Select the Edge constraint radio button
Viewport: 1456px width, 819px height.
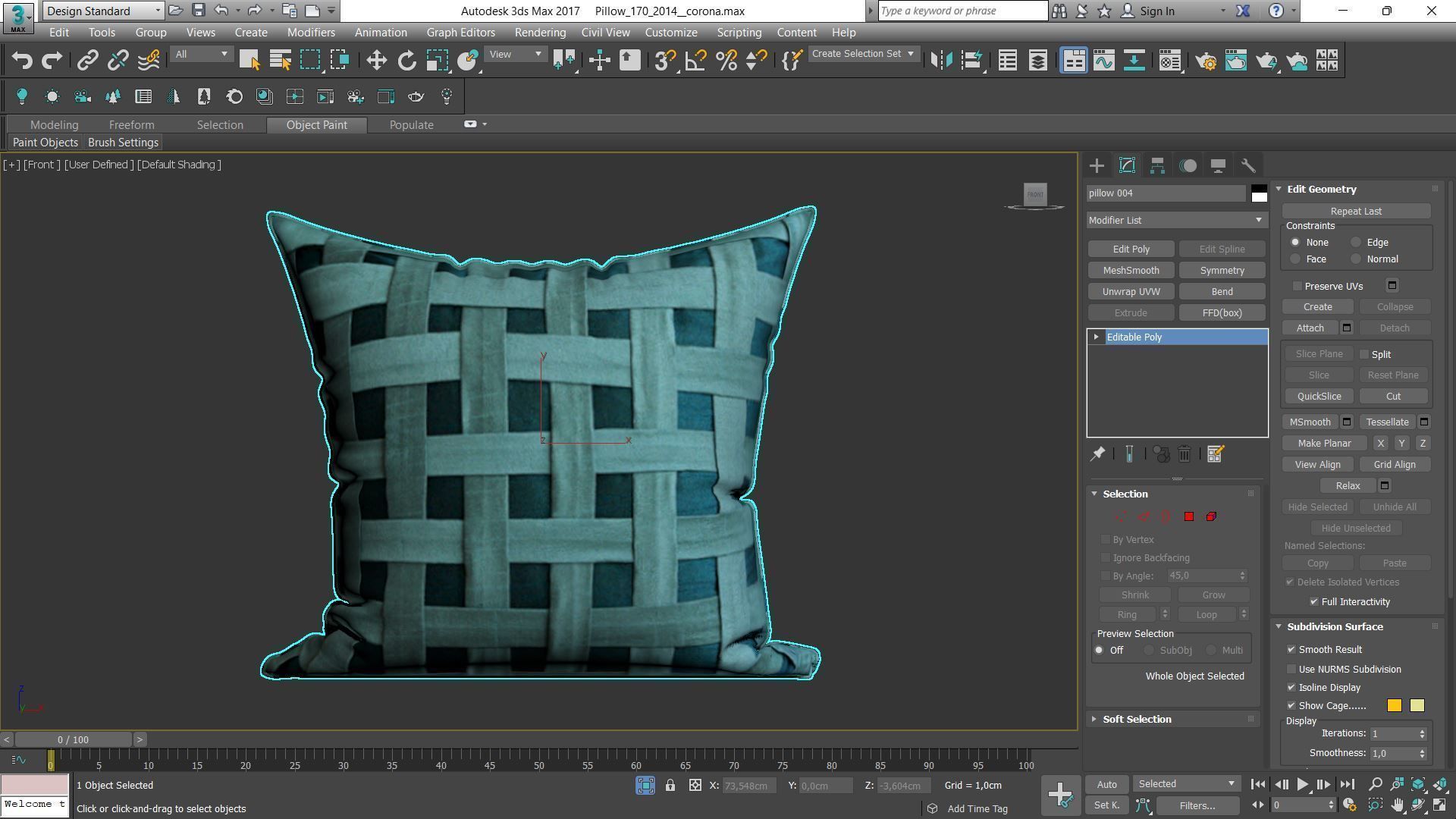click(1356, 243)
